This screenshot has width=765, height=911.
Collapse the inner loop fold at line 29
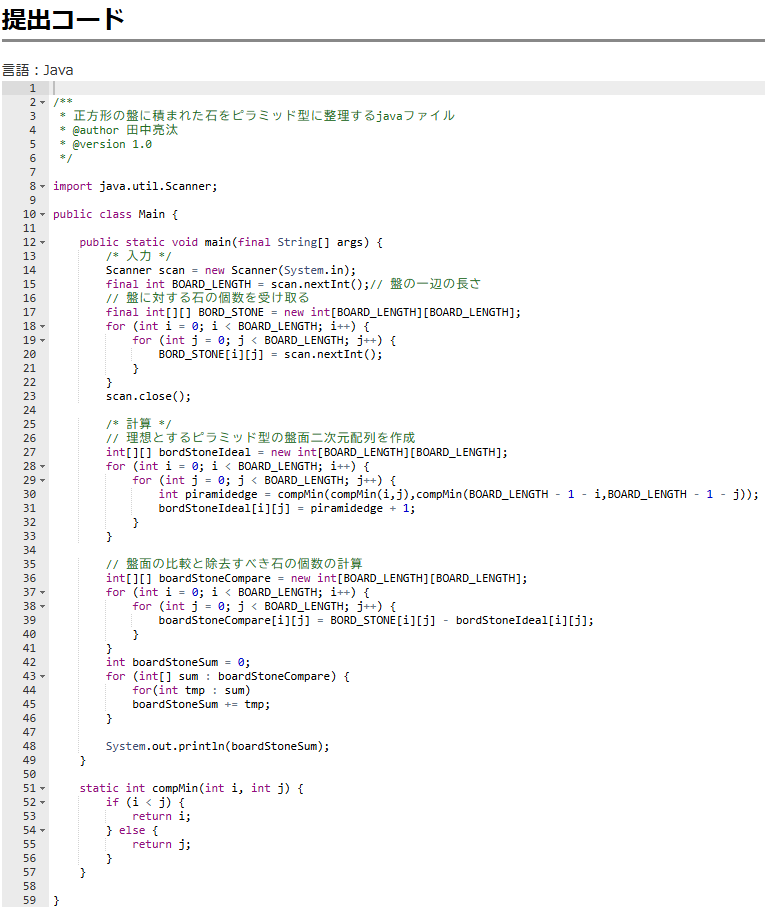pos(43,480)
